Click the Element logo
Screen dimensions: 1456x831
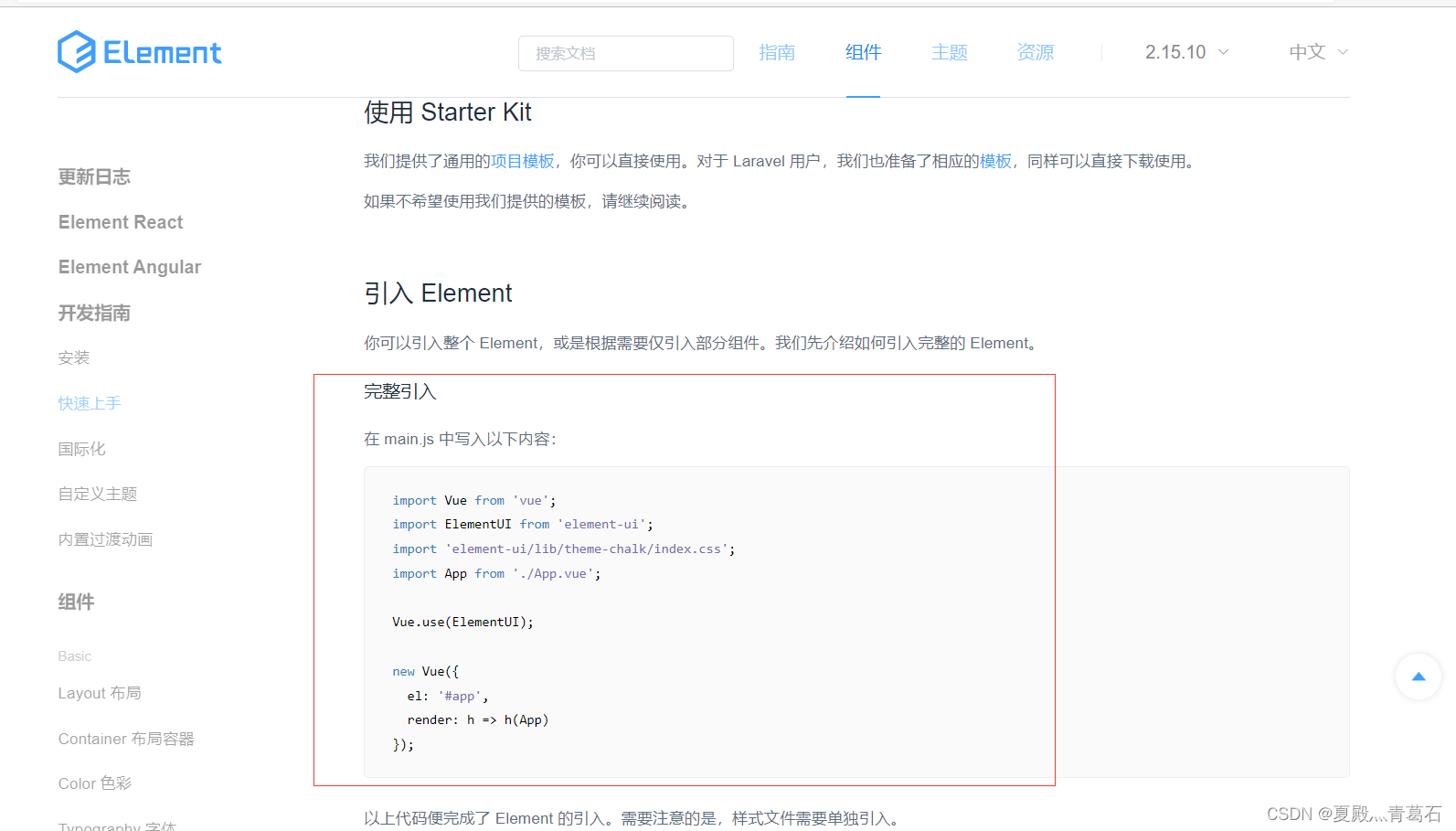[x=139, y=52]
